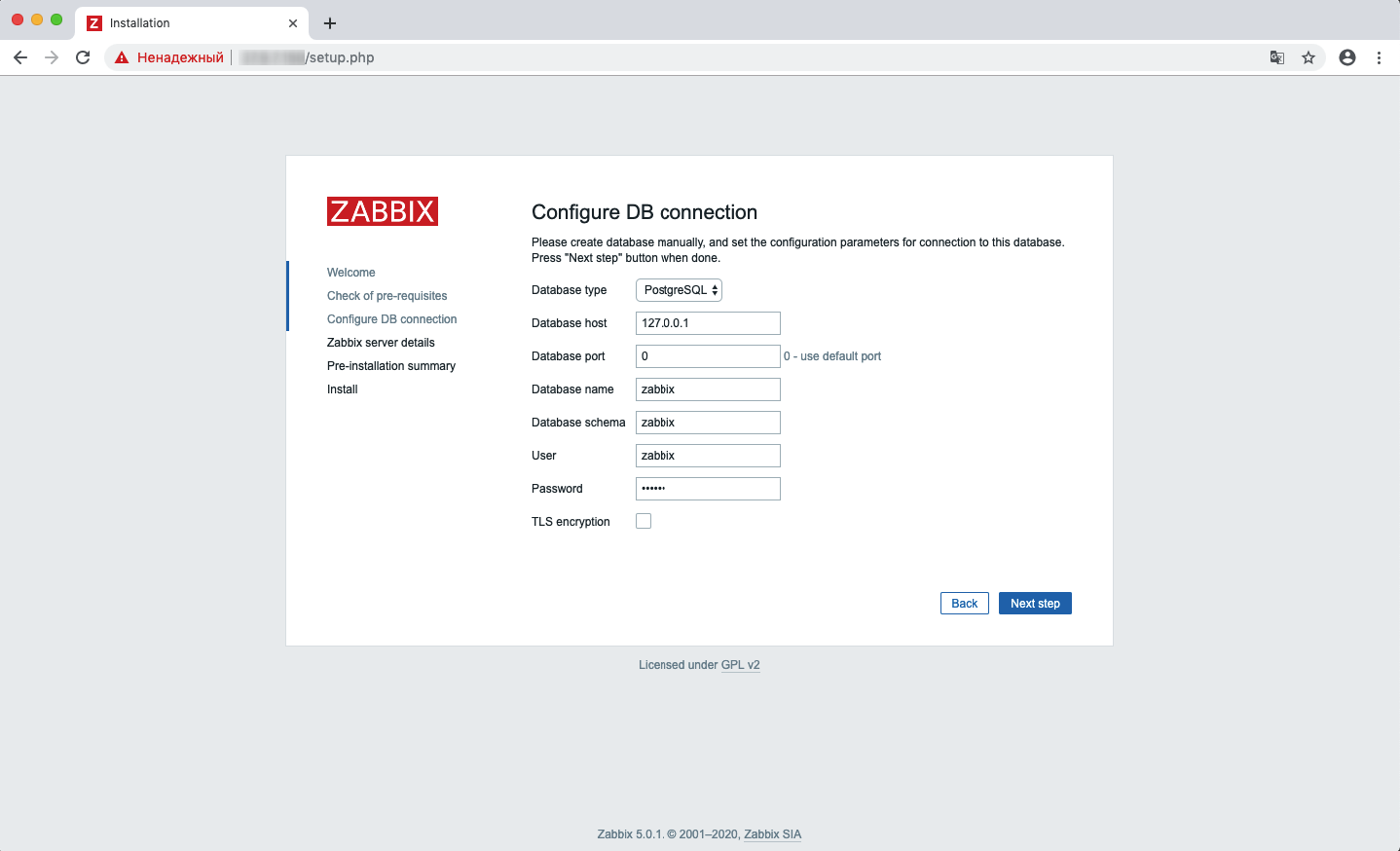The height and width of the screenshot is (851, 1400).
Task: Select Configure DB connection step
Action: click(x=391, y=319)
